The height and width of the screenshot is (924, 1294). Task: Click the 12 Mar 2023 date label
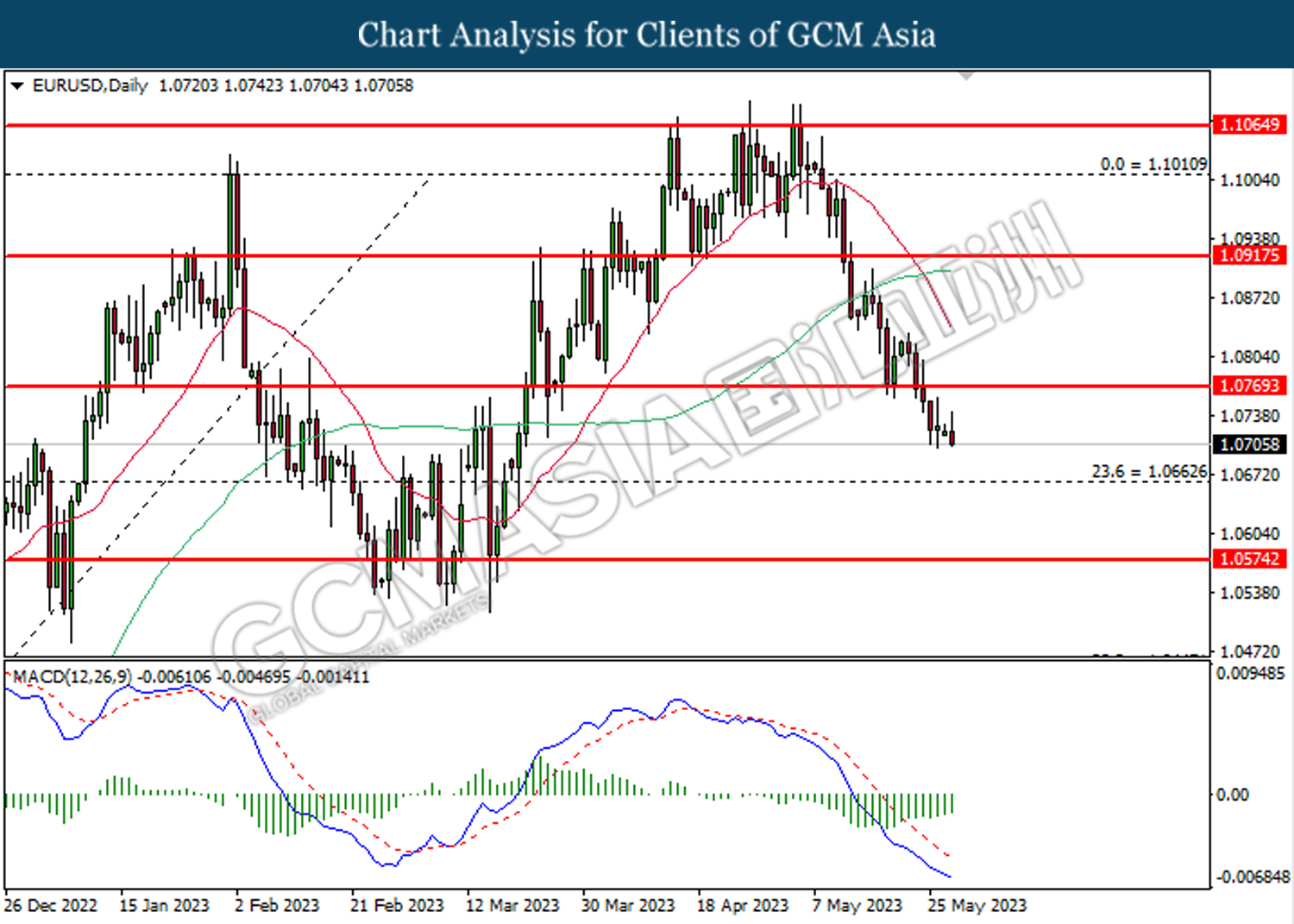[x=512, y=906]
